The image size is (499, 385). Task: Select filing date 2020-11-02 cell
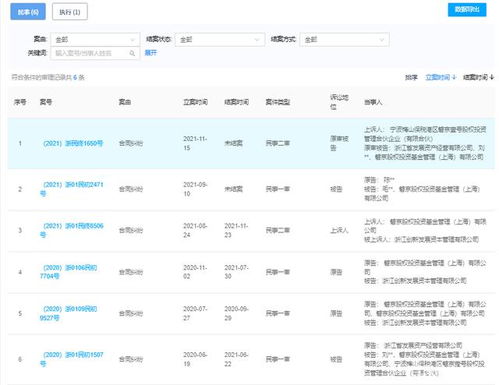(x=195, y=272)
